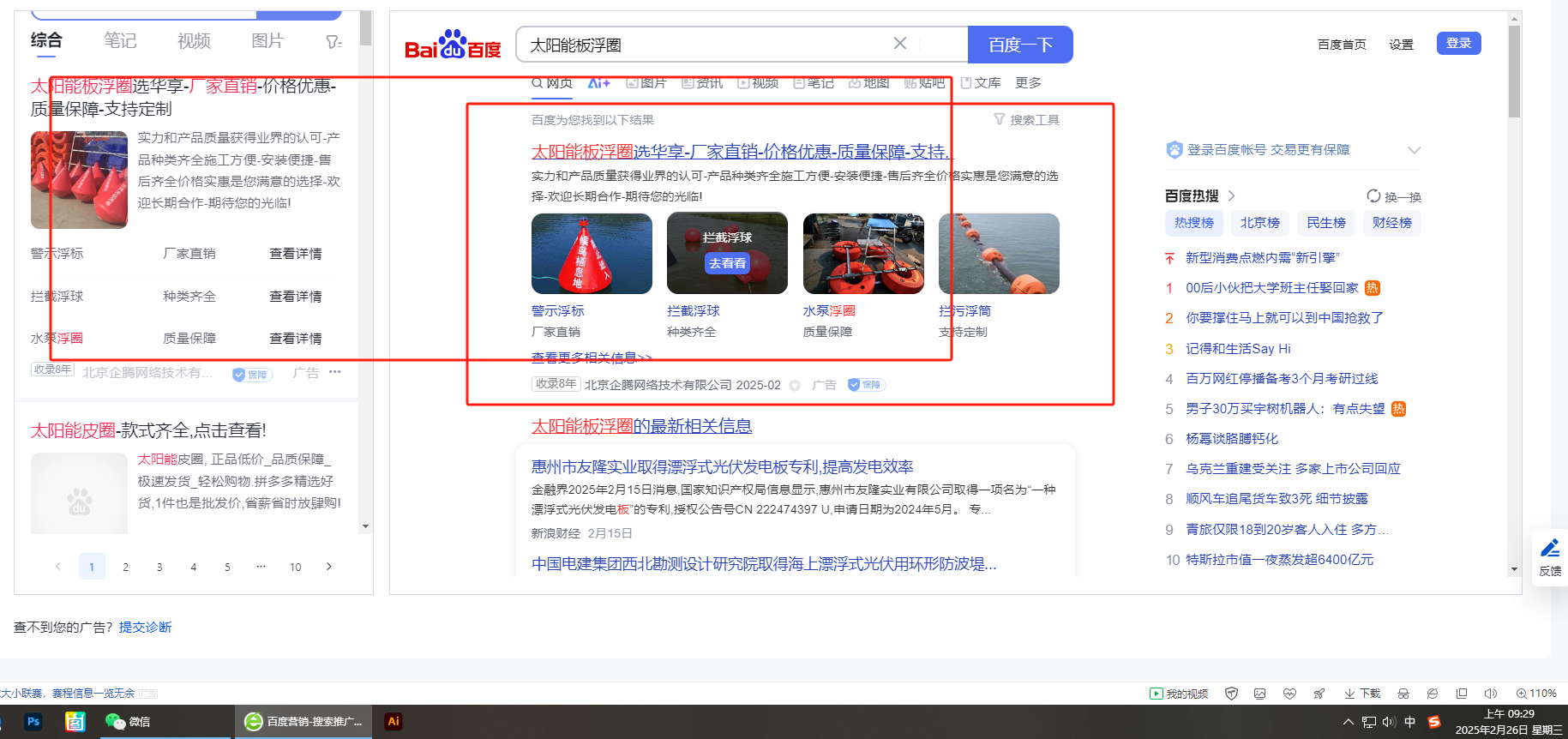1568x739 pixels.
Task: Click 去看看 on the 拦截浮球 image
Action: tap(727, 263)
